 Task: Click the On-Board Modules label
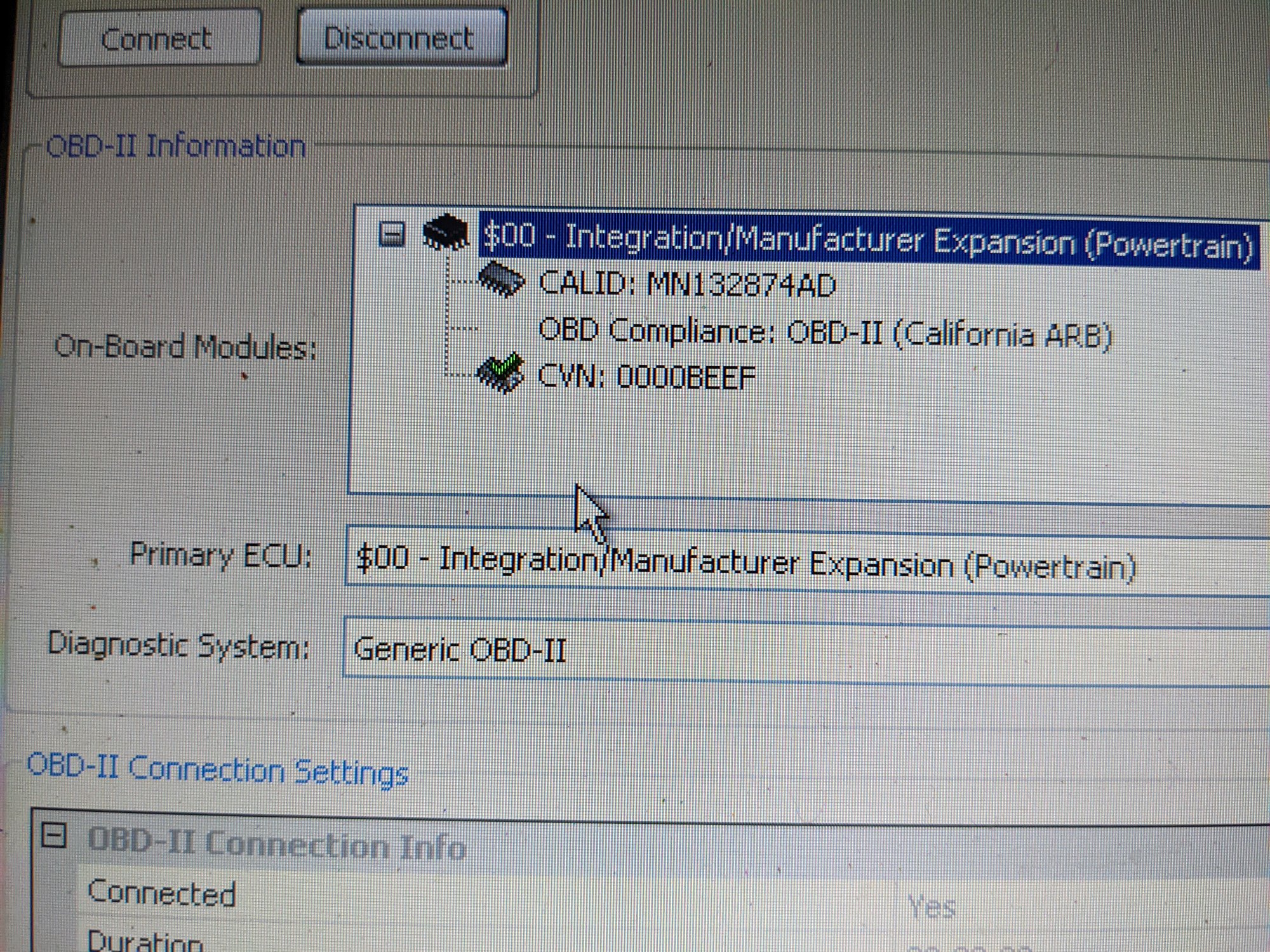pyautogui.click(x=185, y=347)
